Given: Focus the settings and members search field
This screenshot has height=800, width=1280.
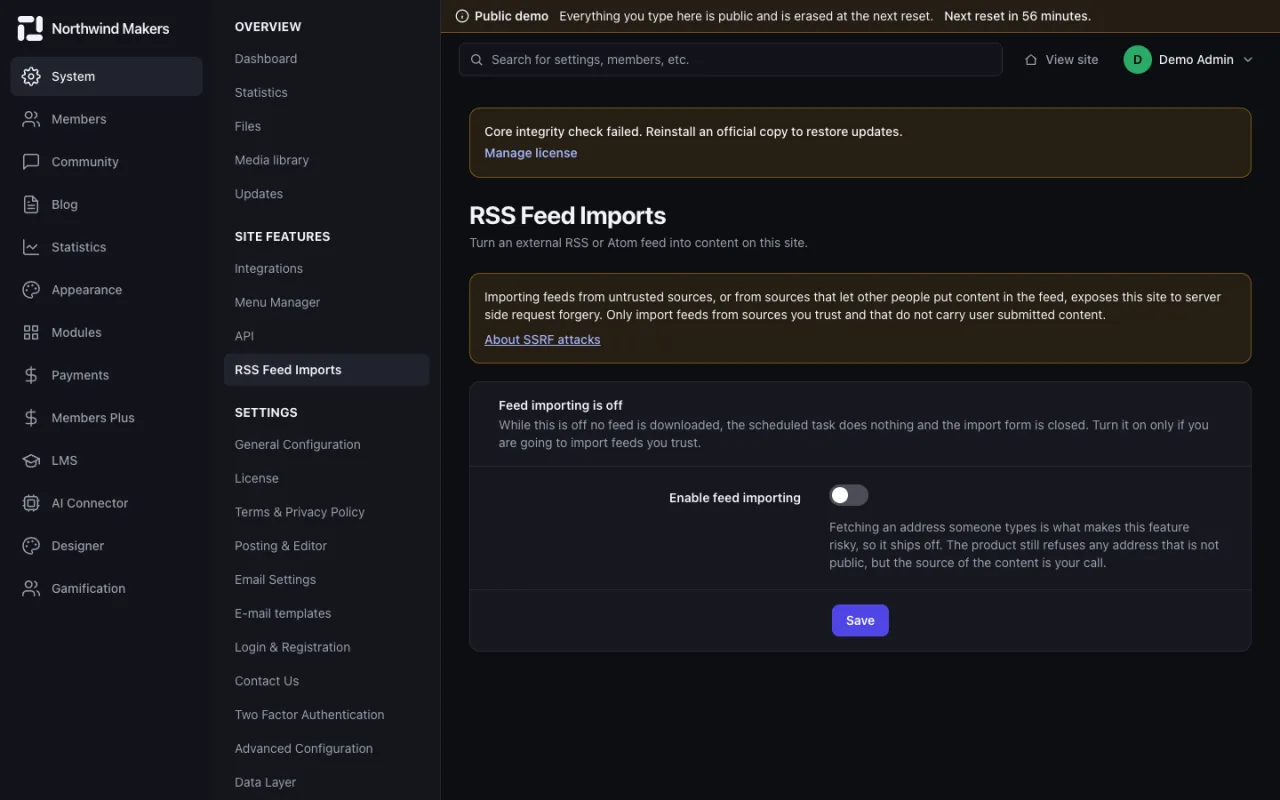Looking at the screenshot, I should click(731, 60).
